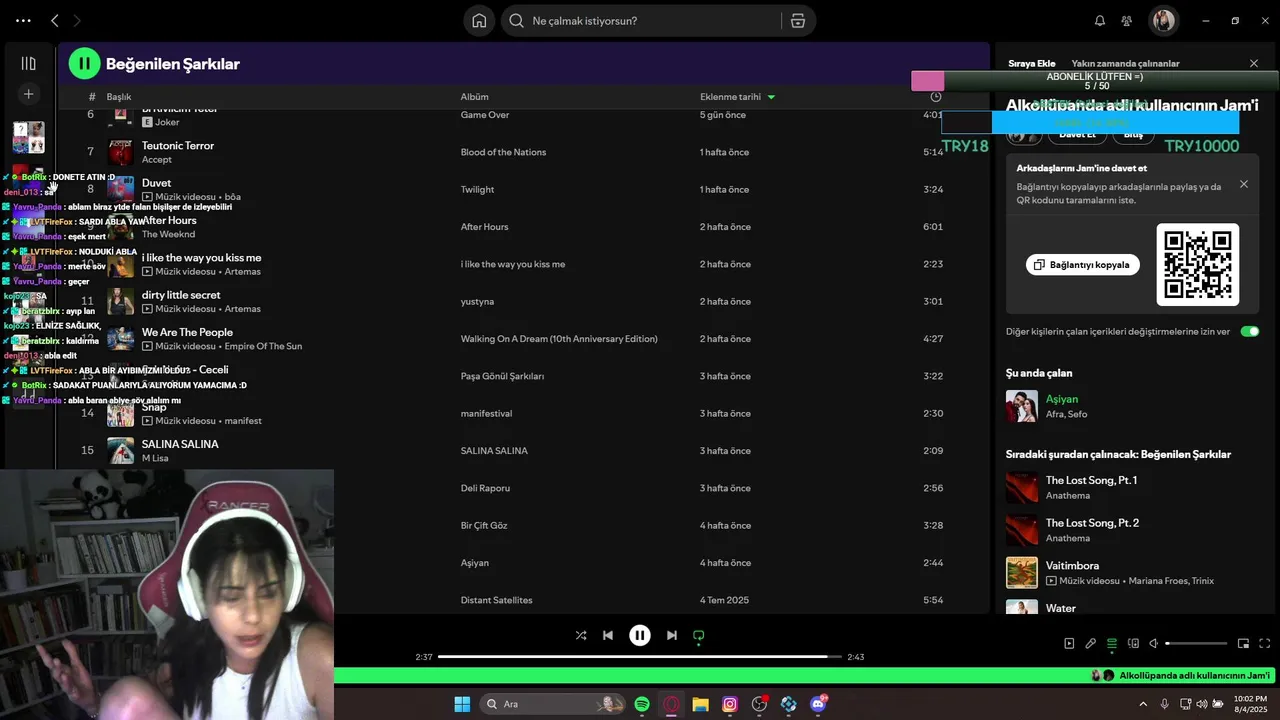
Task: Navigate forward with the right arrow
Action: [x=77, y=21]
